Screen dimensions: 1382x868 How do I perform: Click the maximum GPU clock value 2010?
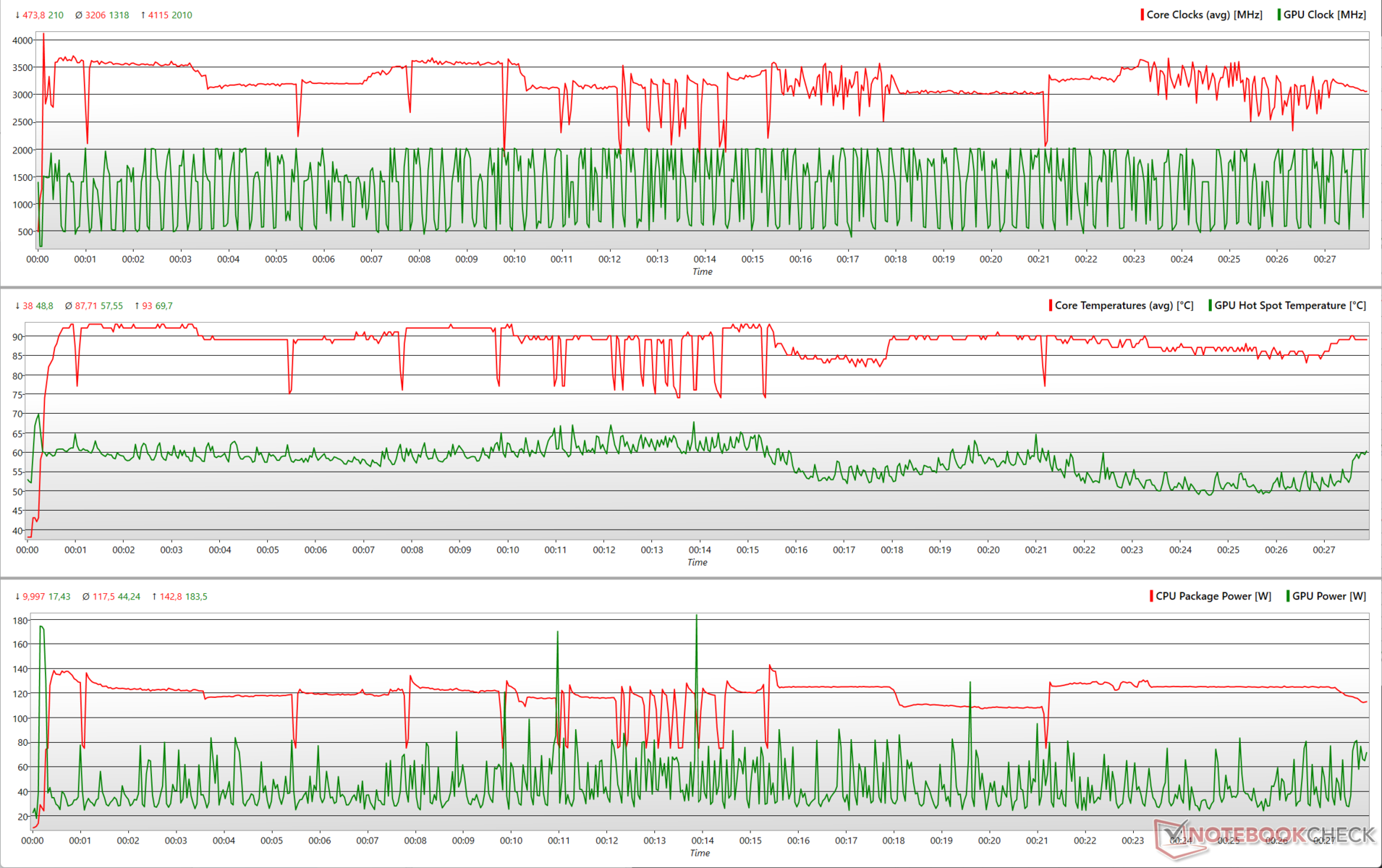pyautogui.click(x=182, y=15)
